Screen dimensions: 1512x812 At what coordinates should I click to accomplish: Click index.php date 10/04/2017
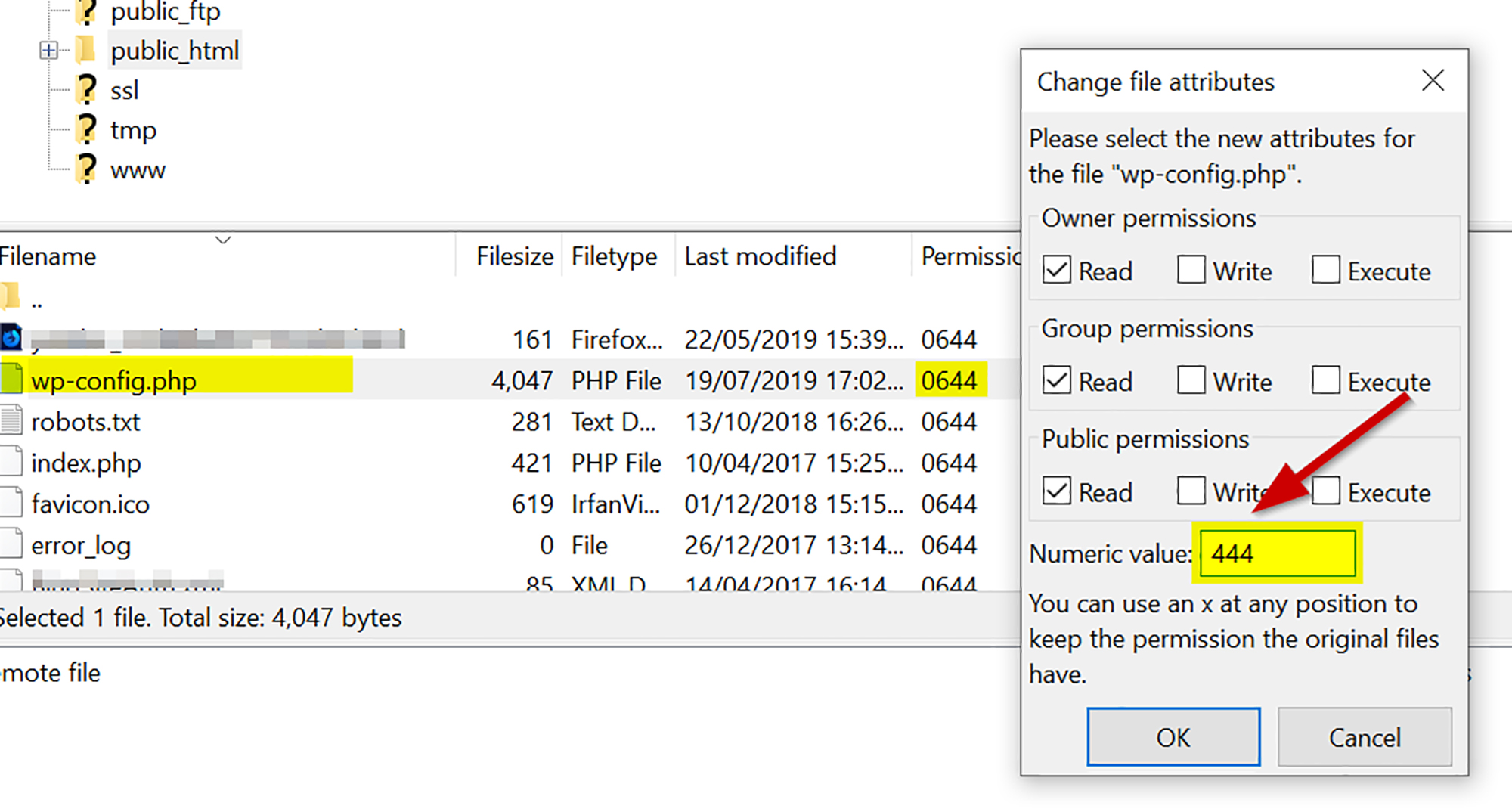[794, 463]
